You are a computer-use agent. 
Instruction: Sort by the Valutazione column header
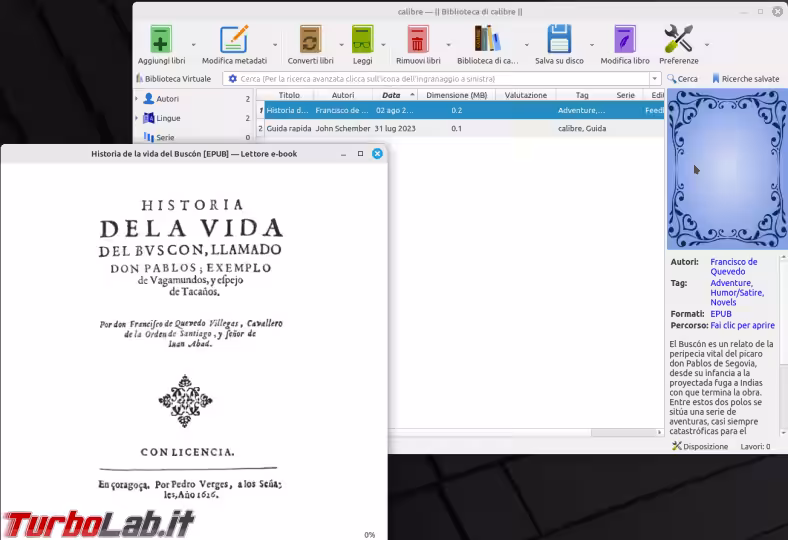[526, 95]
